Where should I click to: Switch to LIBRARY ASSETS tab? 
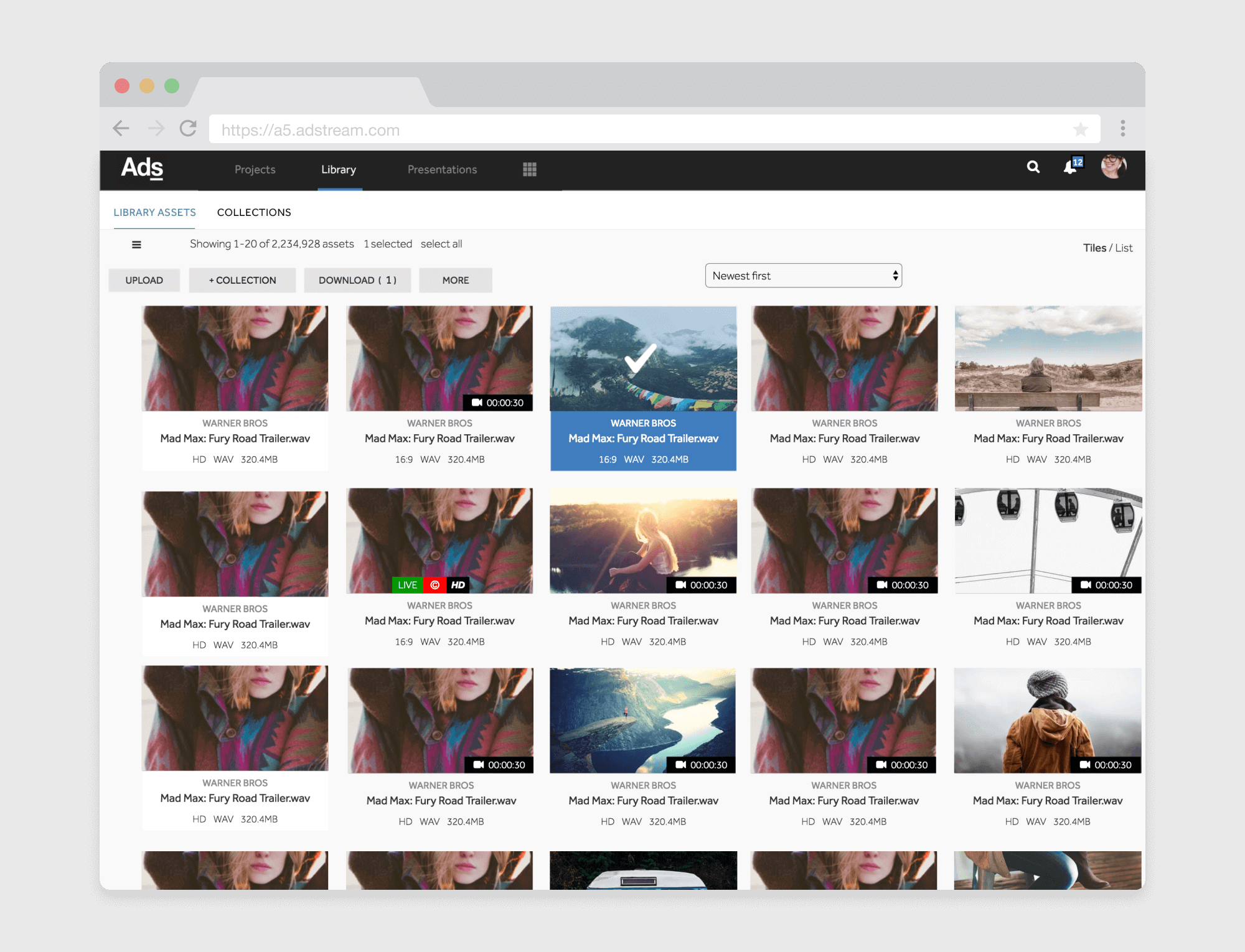(154, 212)
